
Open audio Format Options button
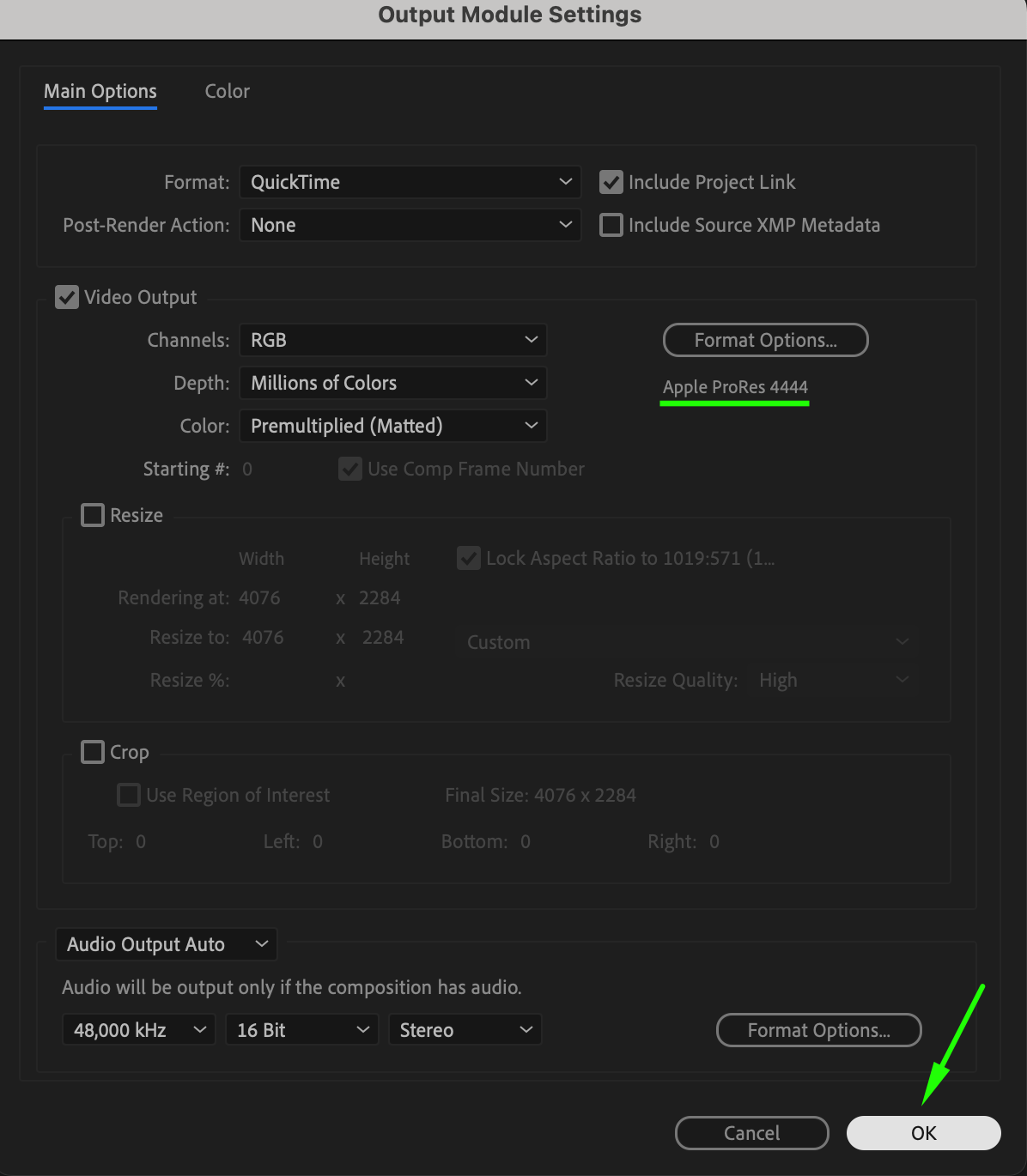(x=818, y=1030)
